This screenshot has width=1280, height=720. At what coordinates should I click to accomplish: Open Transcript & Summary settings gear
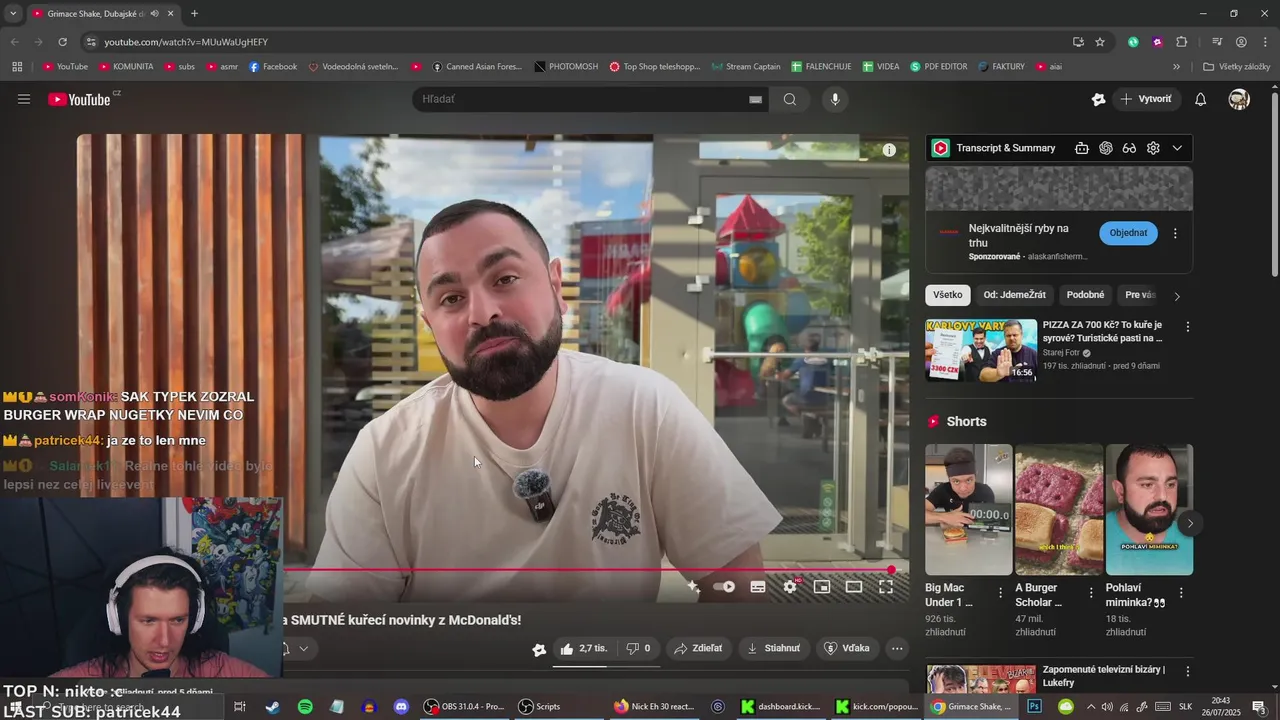(x=1153, y=148)
